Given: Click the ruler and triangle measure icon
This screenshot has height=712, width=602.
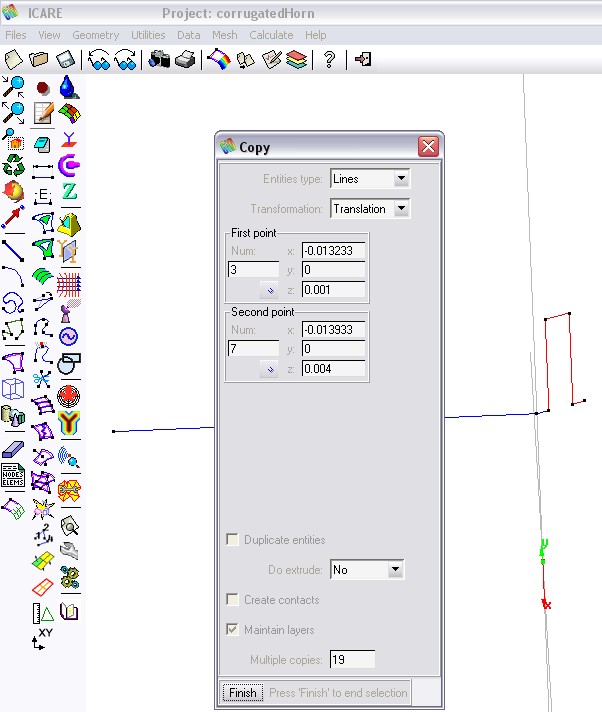Looking at the screenshot, I should [43, 613].
